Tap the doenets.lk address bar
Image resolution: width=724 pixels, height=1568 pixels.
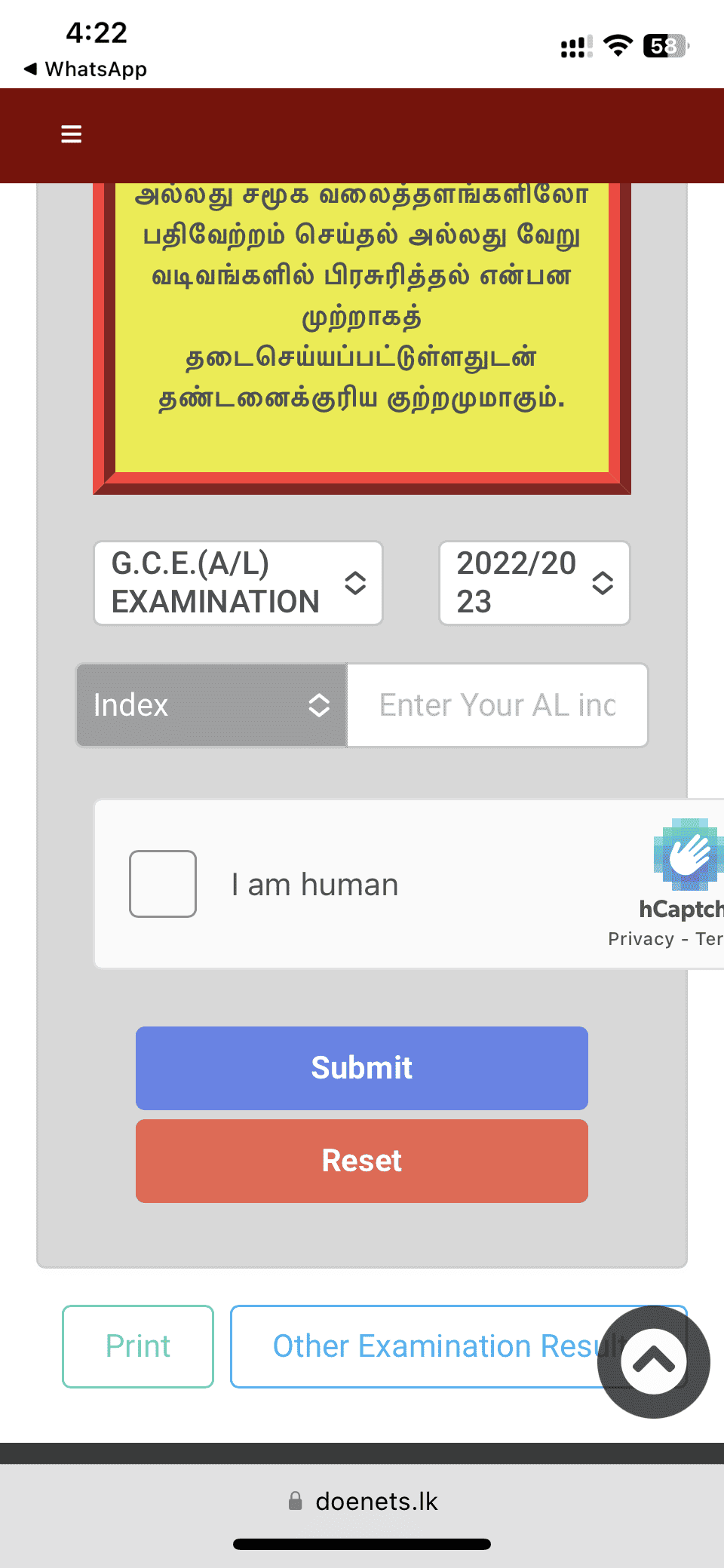point(377,1502)
